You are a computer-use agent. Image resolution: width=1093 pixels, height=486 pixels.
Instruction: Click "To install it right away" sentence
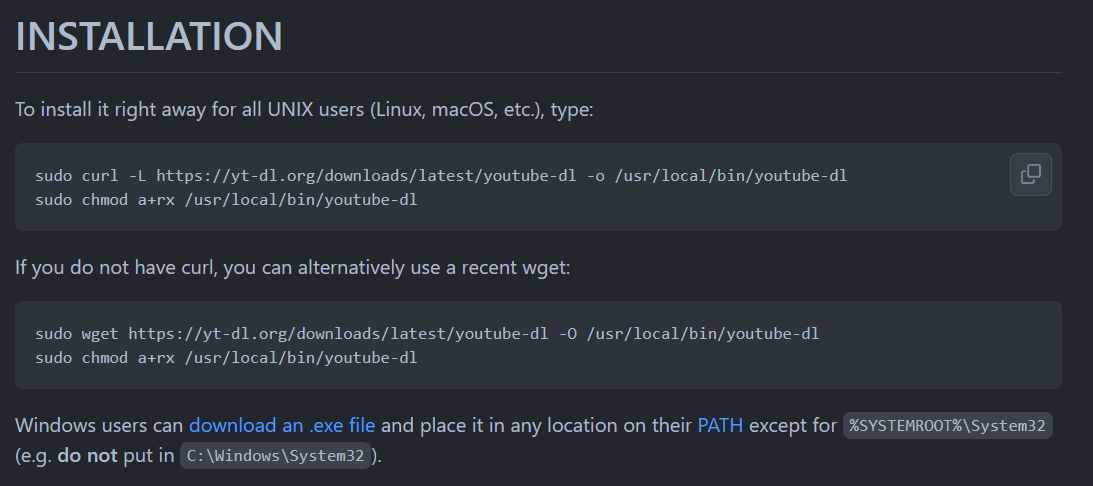point(304,110)
